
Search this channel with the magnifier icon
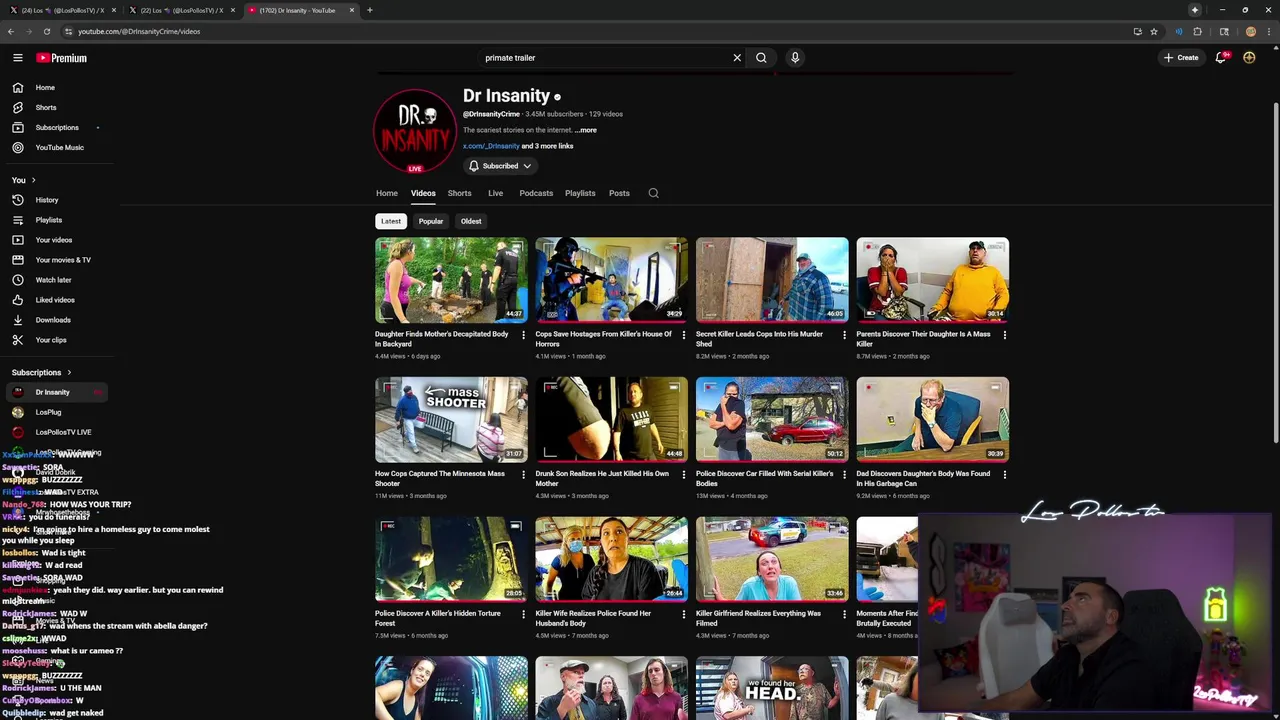coord(653,193)
